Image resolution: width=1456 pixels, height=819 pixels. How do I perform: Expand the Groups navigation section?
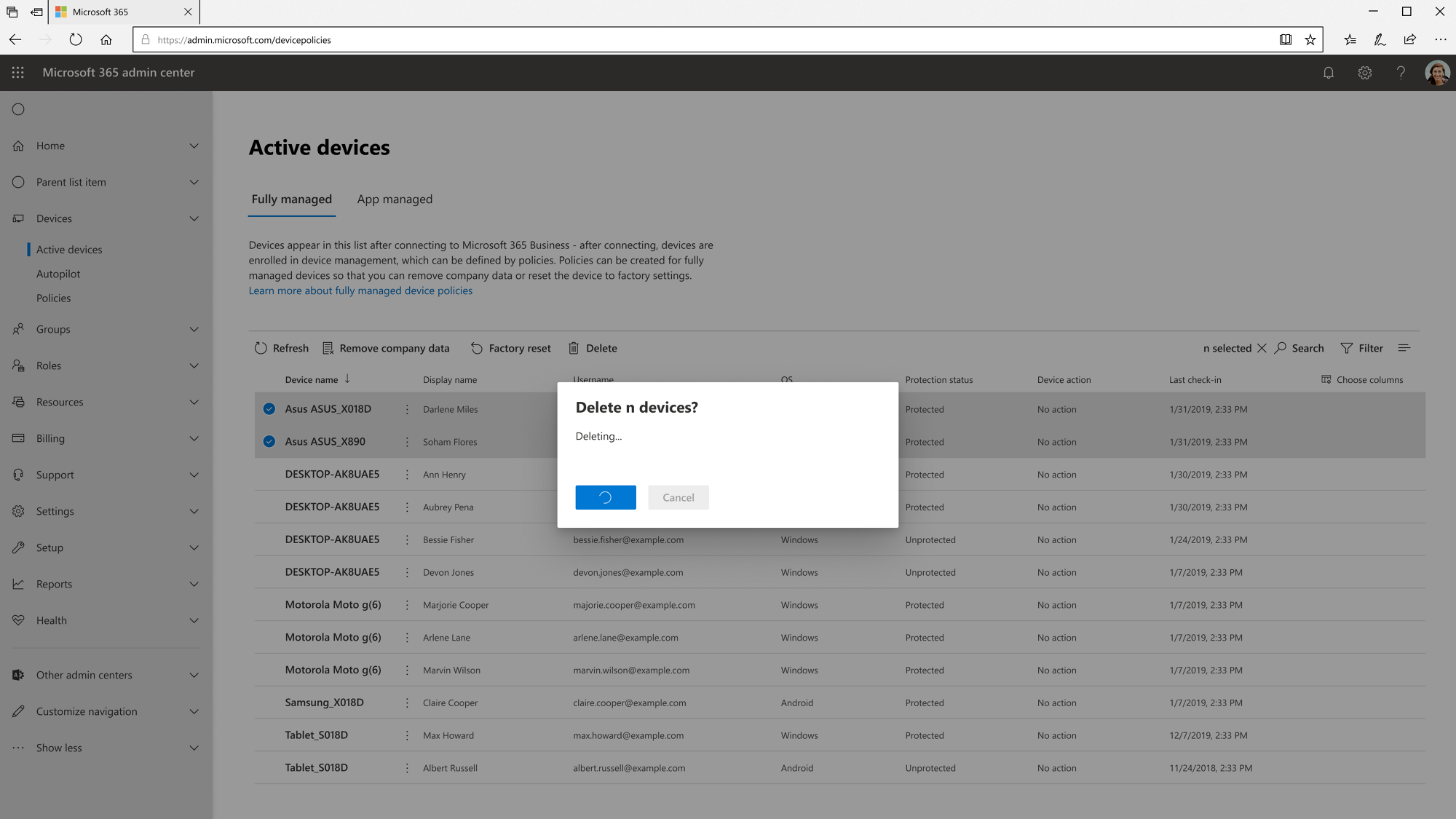pos(194,329)
